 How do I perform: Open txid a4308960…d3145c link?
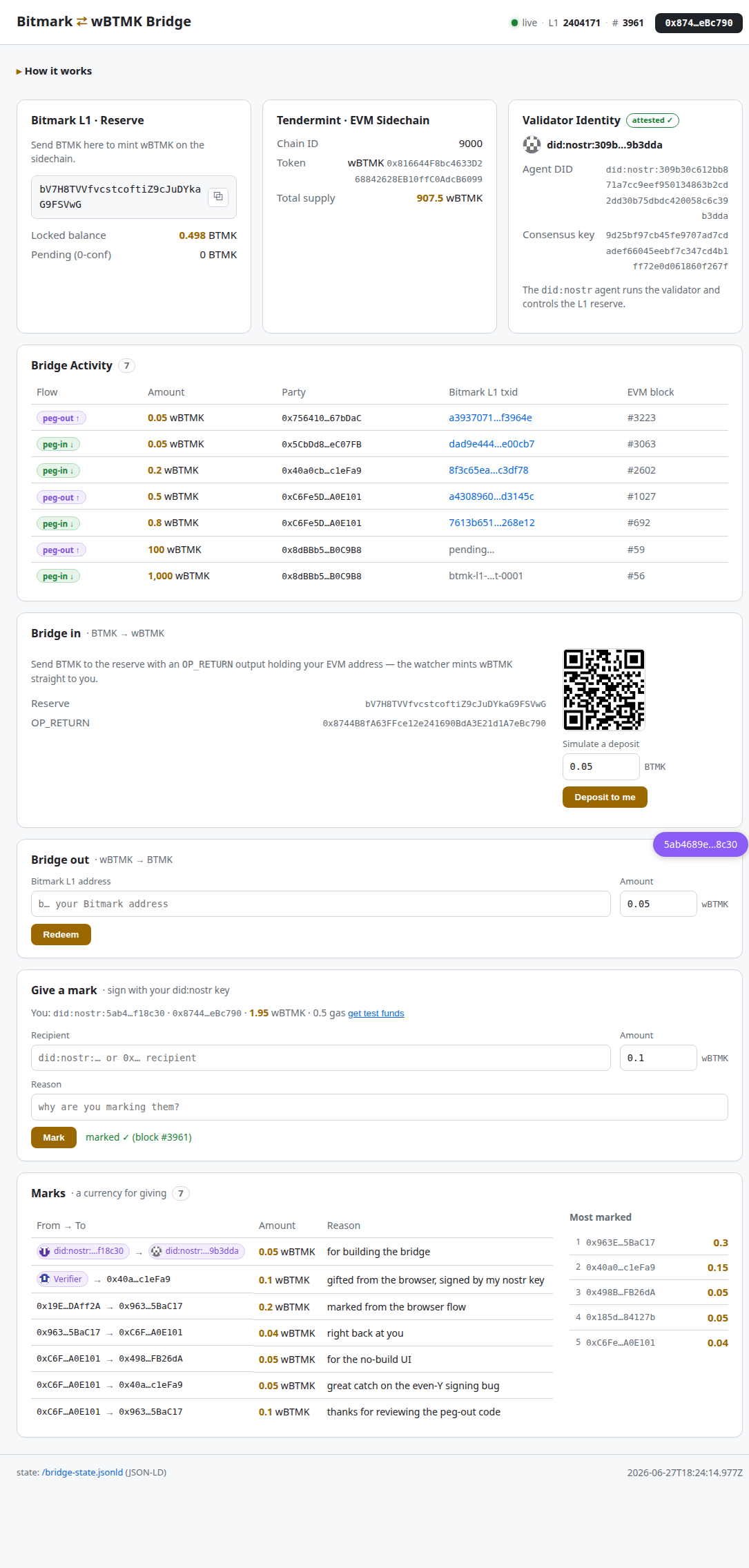coord(492,496)
